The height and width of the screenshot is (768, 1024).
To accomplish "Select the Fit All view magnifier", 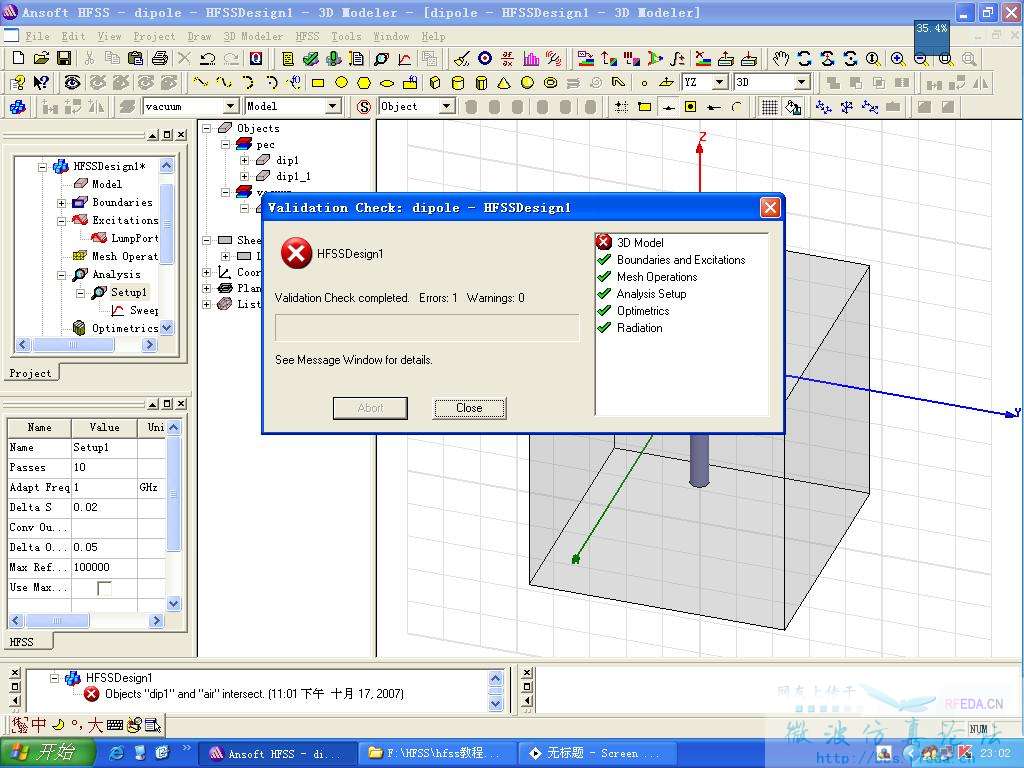I will point(945,58).
